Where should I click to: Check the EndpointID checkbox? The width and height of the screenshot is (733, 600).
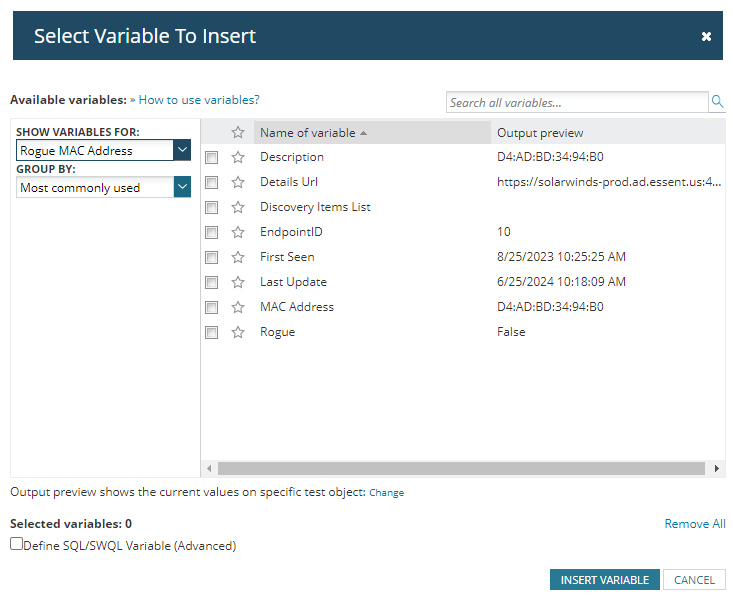tap(211, 232)
